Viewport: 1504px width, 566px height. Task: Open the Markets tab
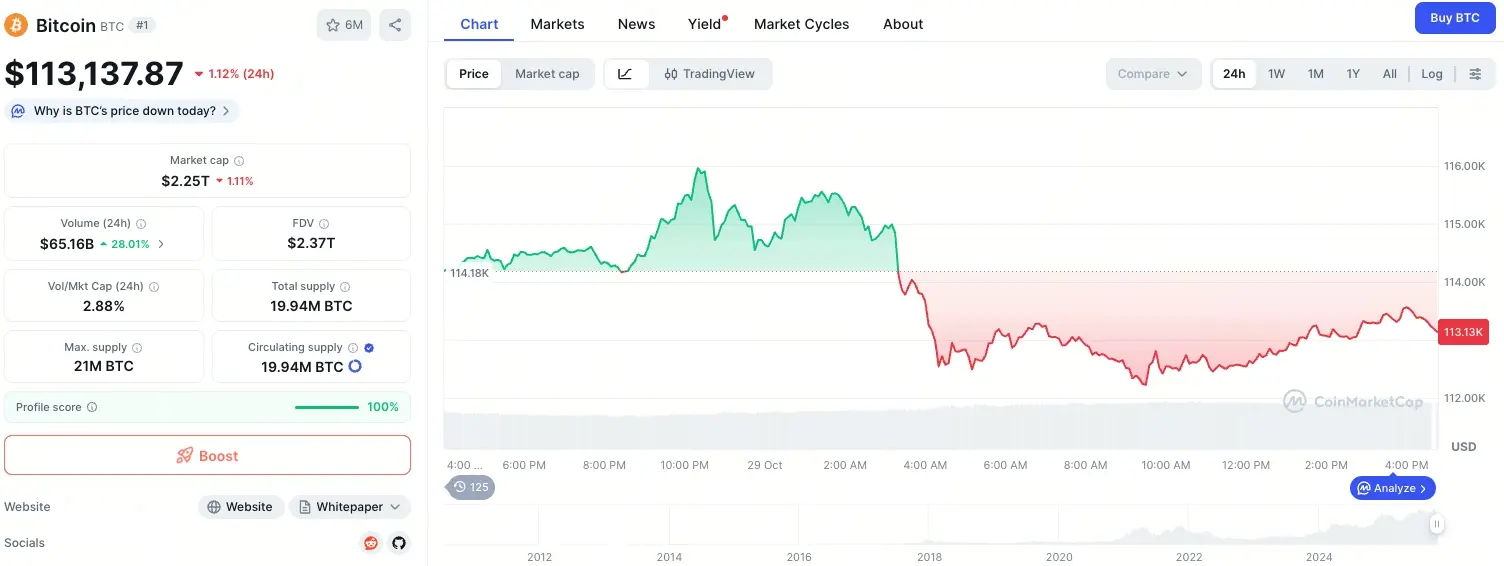pos(557,24)
